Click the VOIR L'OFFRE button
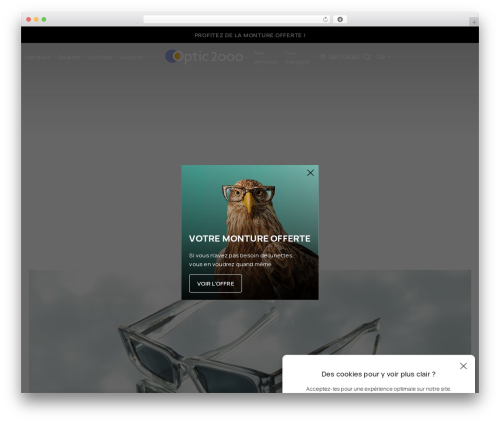 [215, 284]
